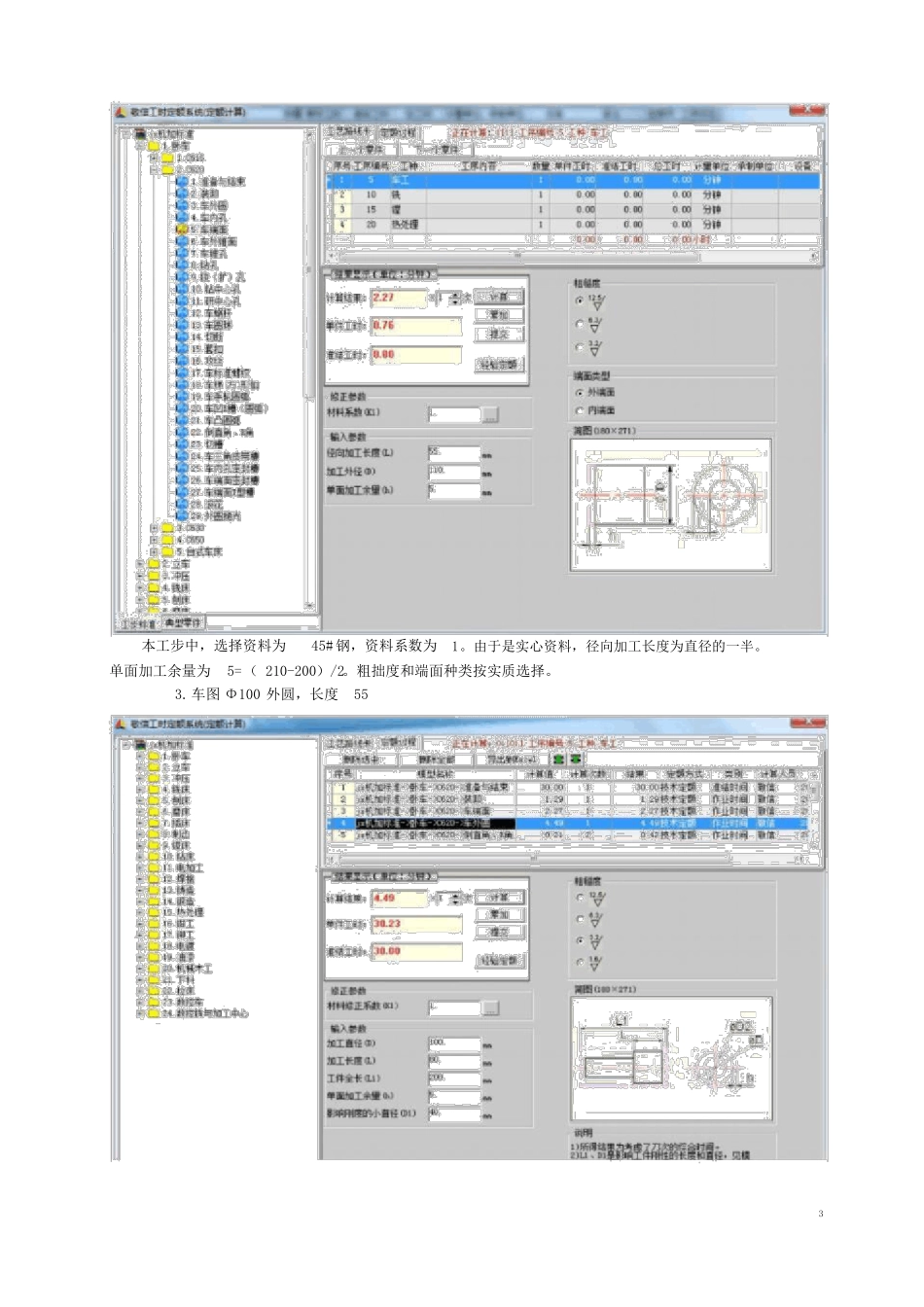Click 提交 button in lower window
Viewport: 924px width, 1307px height.
500,932
